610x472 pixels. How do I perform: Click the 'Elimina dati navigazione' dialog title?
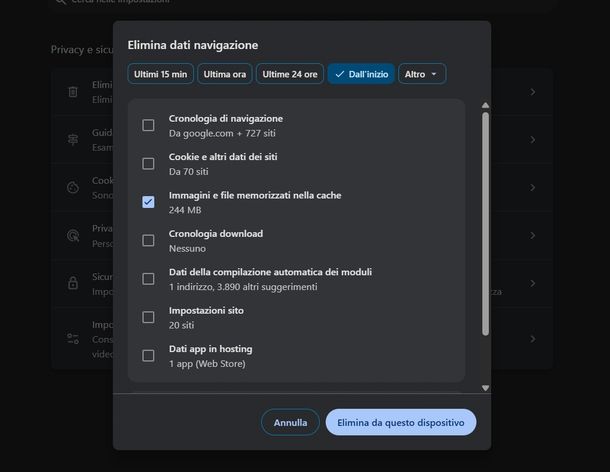[x=193, y=45]
